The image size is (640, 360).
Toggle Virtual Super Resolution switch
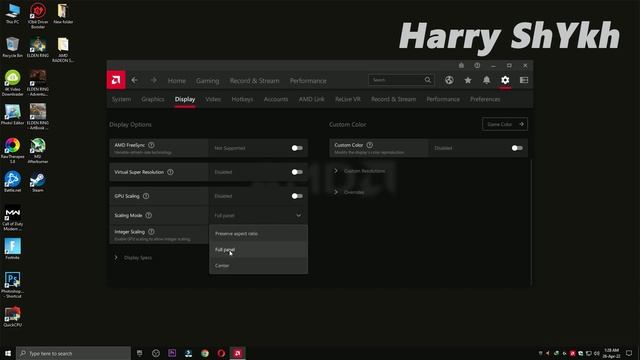(297, 172)
